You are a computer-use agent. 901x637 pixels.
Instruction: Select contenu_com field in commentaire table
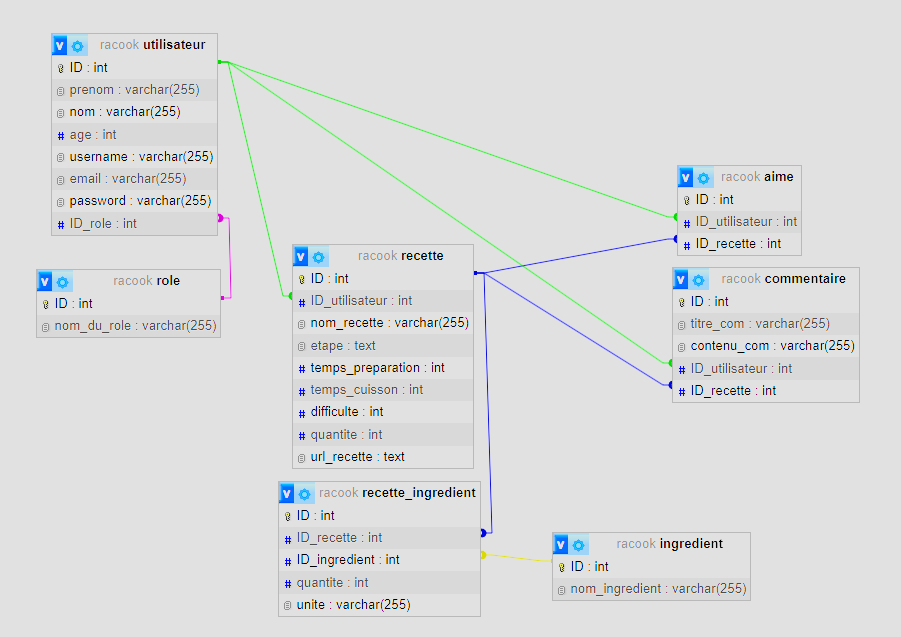pyautogui.click(x=772, y=346)
